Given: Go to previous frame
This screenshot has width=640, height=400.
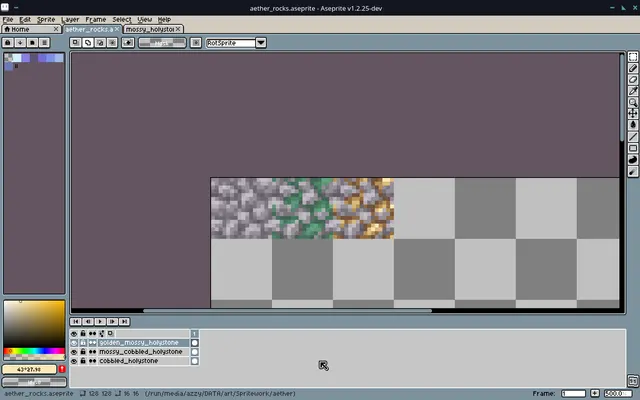Looking at the screenshot, I should [88, 322].
